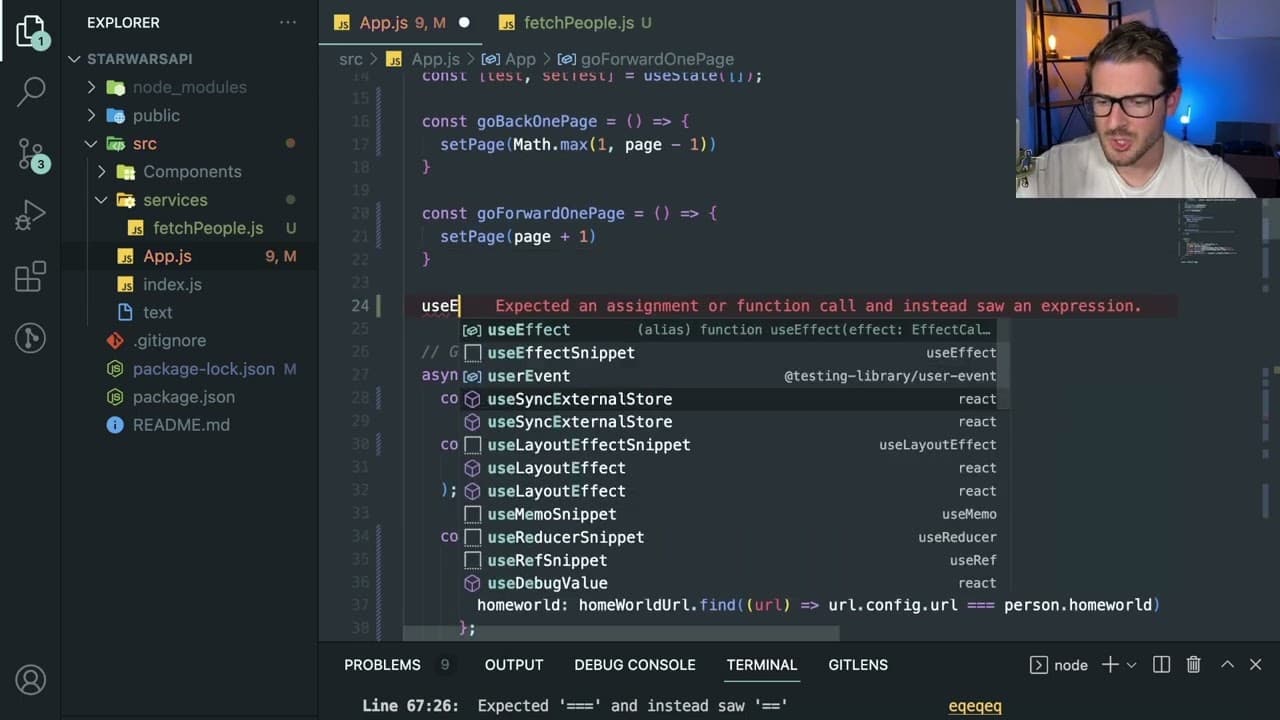Open the Search view in the activity bar
Viewport: 1280px width, 720px height.
click(31, 92)
